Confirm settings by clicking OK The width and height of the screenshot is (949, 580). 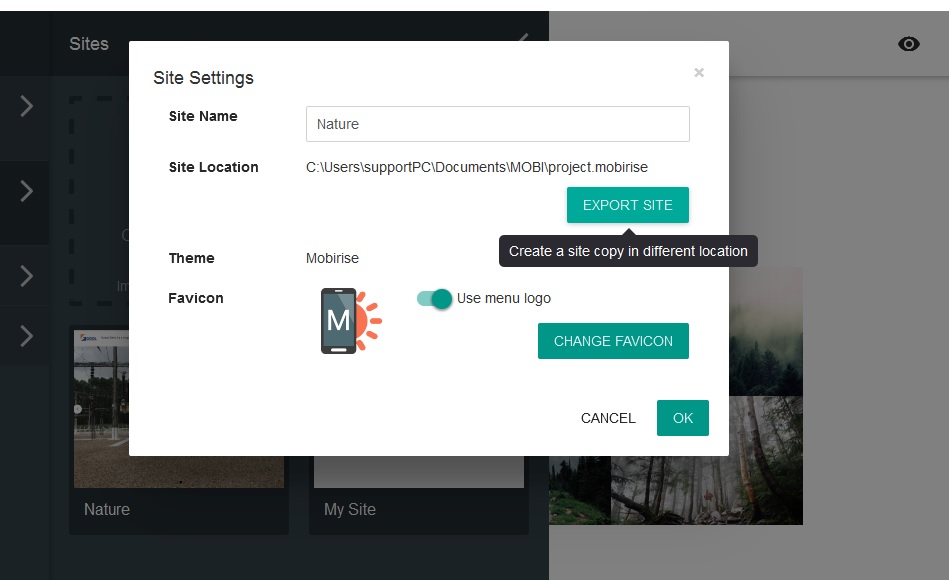tap(682, 418)
